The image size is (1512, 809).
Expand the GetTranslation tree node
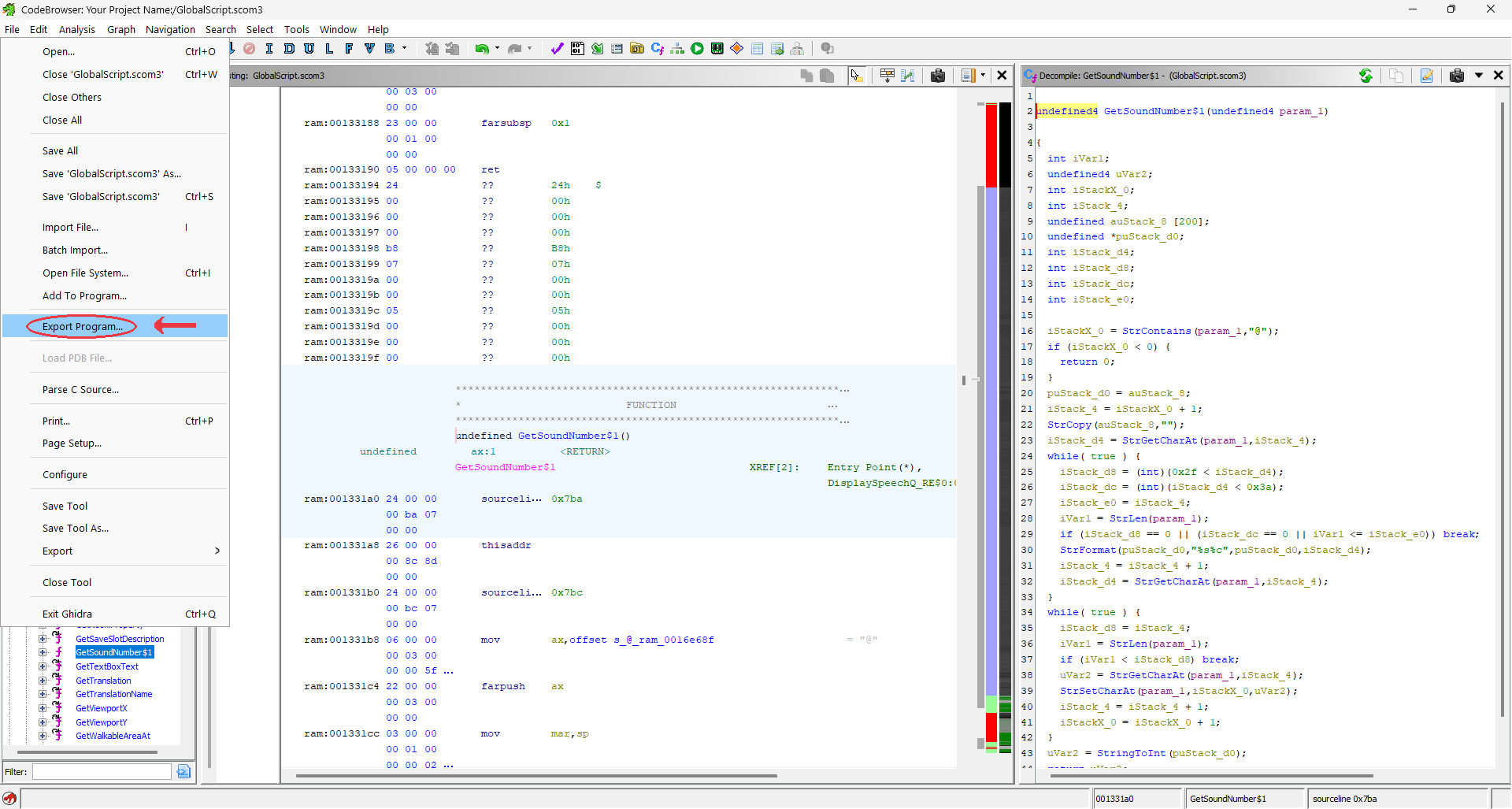[x=43, y=681]
